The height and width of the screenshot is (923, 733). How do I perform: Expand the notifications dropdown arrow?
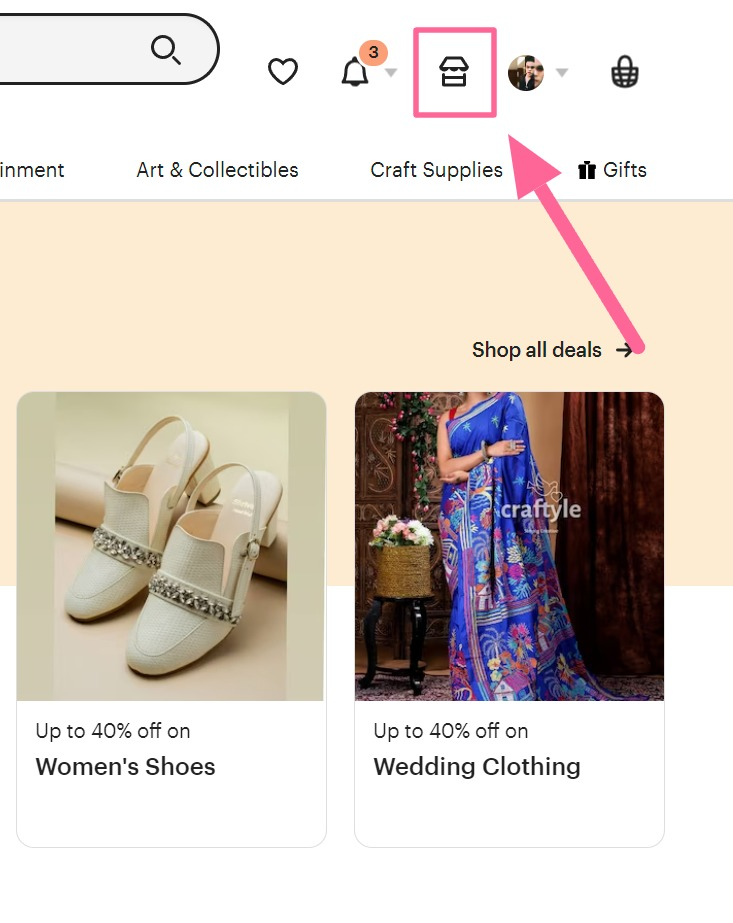[391, 72]
